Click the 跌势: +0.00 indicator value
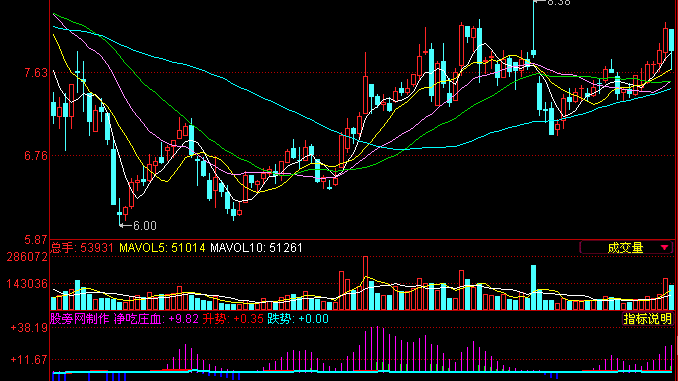Image resolution: width=678 pixels, height=381 pixels. pos(298,319)
